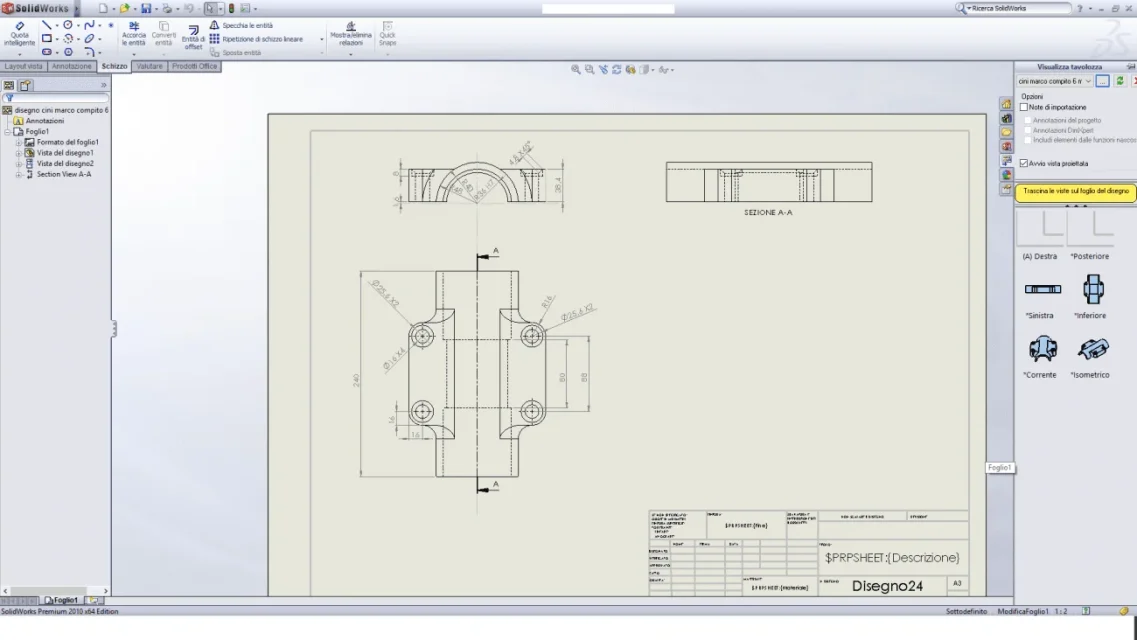This screenshot has height=640, width=1137.
Task: Open the Quota intelligente dropdown arrow
Action: point(20,54)
